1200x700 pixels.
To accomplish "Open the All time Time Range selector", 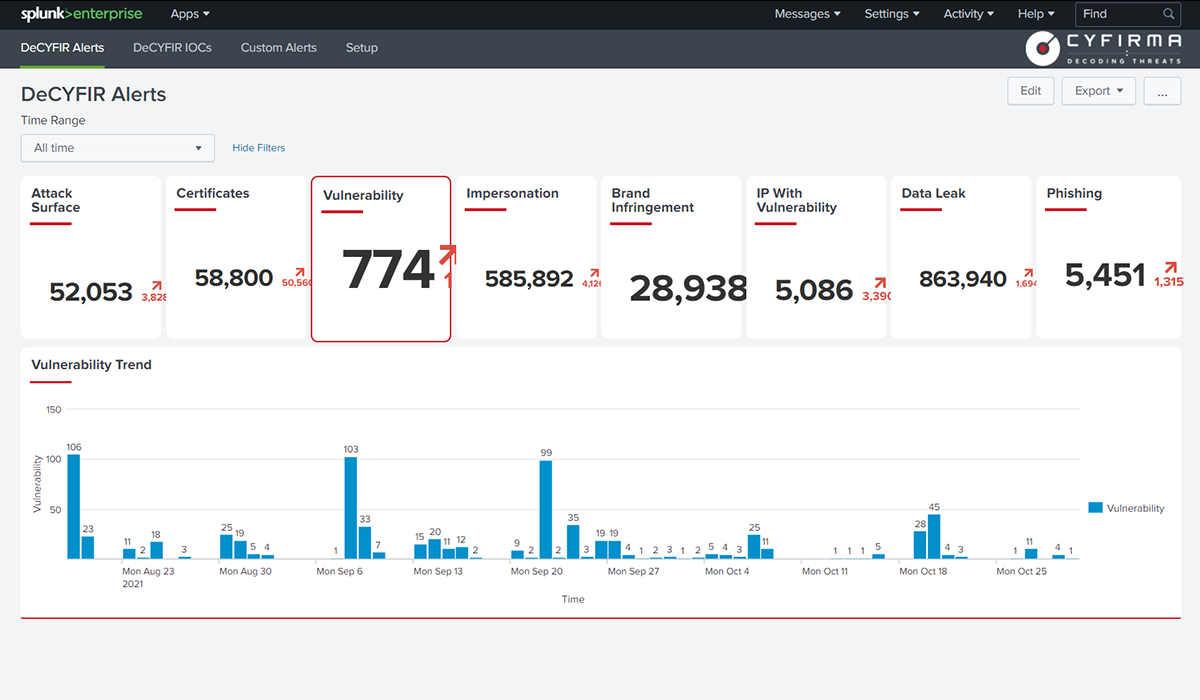I will [x=117, y=147].
